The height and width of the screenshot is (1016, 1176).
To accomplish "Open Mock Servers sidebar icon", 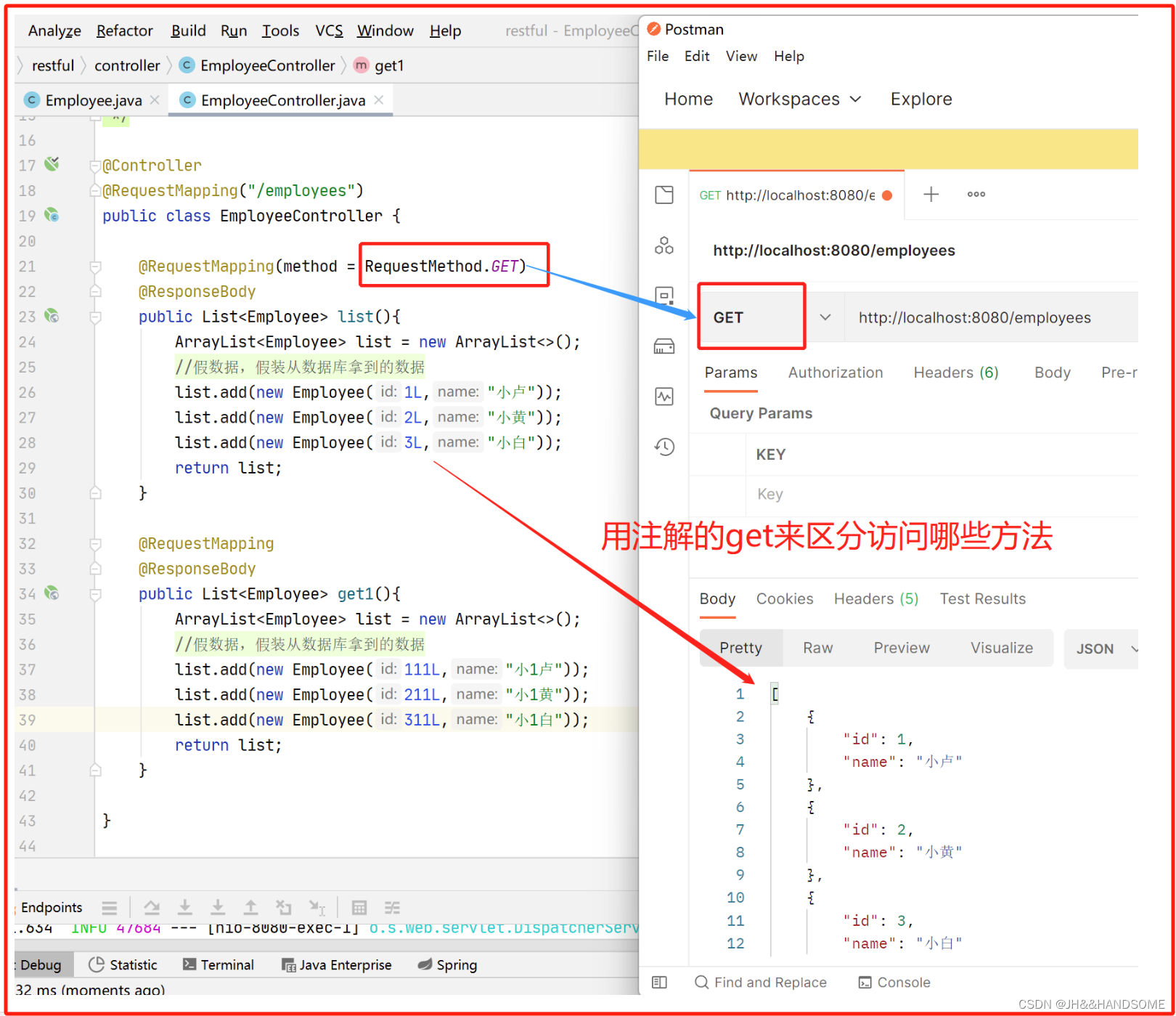I will pyautogui.click(x=664, y=346).
